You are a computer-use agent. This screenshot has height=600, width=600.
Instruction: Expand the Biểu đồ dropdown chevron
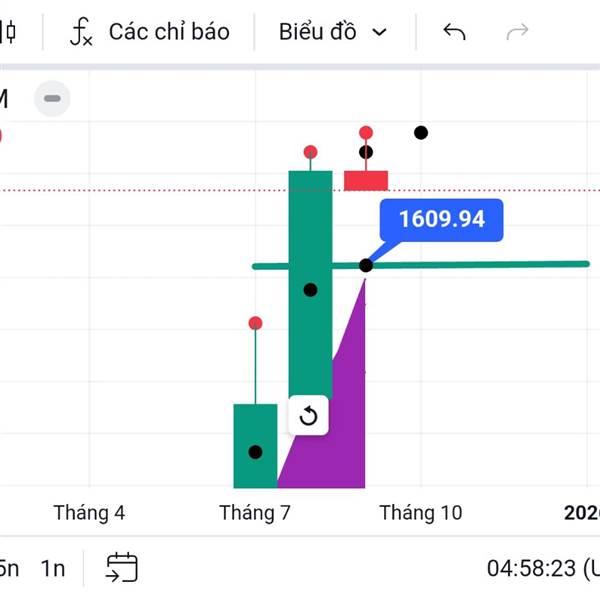click(380, 32)
